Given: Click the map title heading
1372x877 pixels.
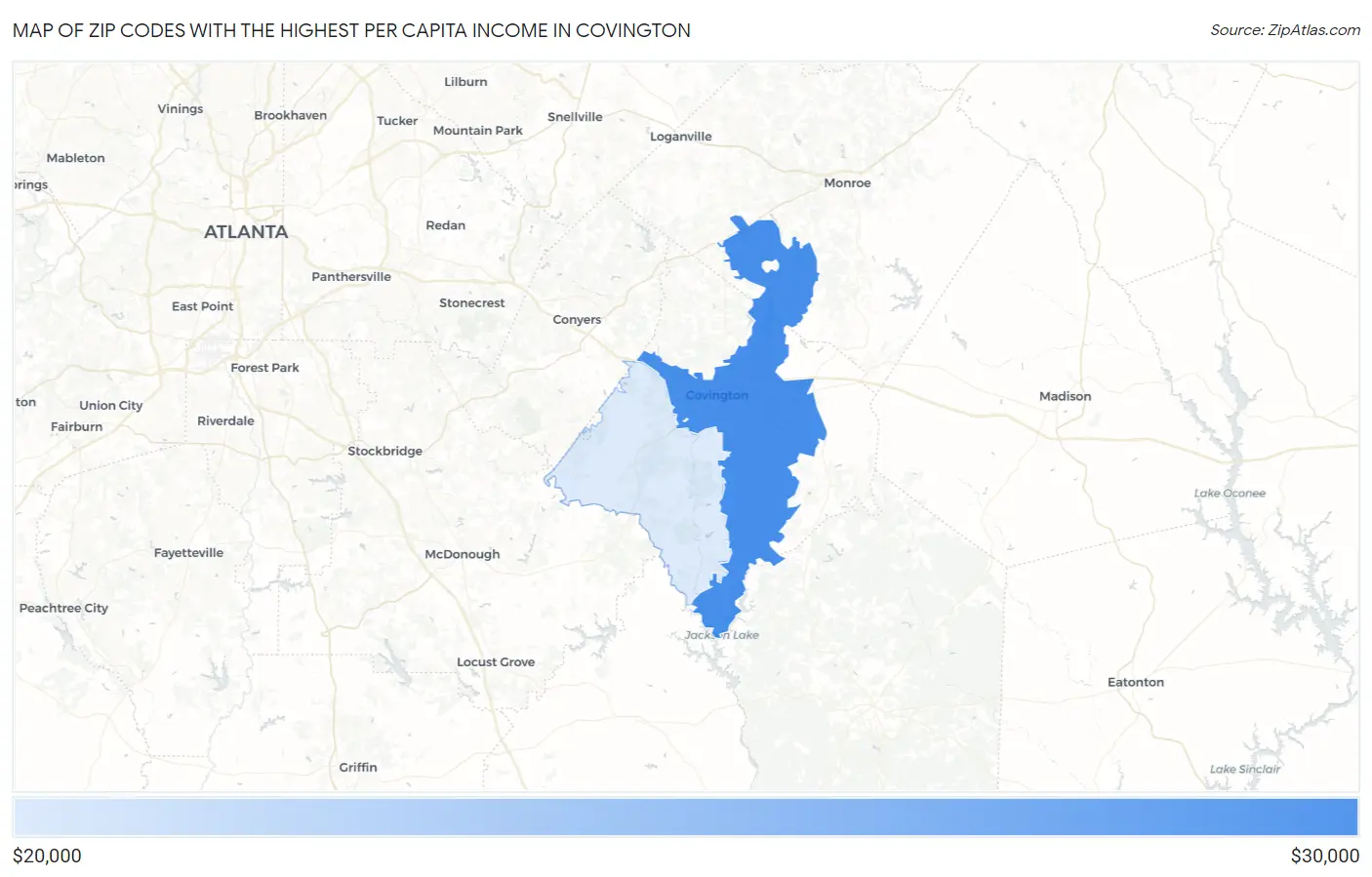Looking at the screenshot, I should click(x=351, y=30).
